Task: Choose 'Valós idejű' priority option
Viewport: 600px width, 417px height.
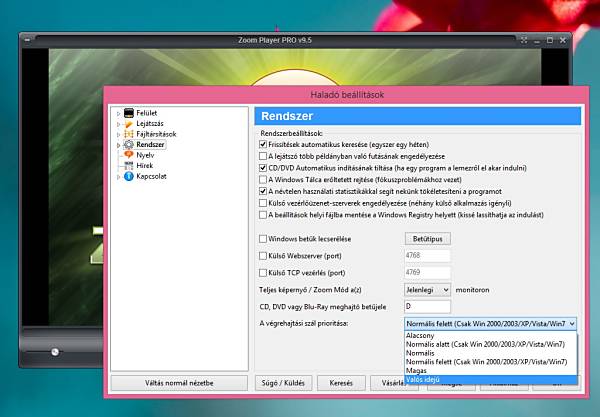Action: (491, 380)
